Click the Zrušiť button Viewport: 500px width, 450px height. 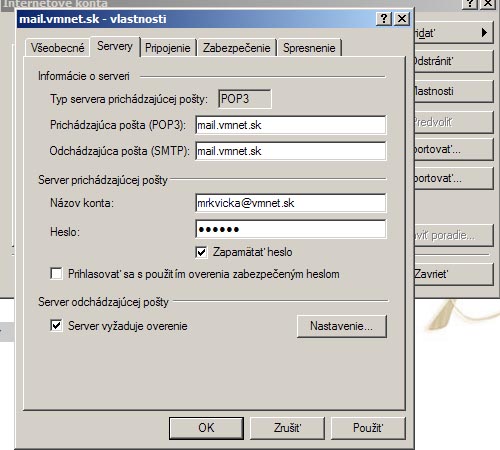coord(287,428)
